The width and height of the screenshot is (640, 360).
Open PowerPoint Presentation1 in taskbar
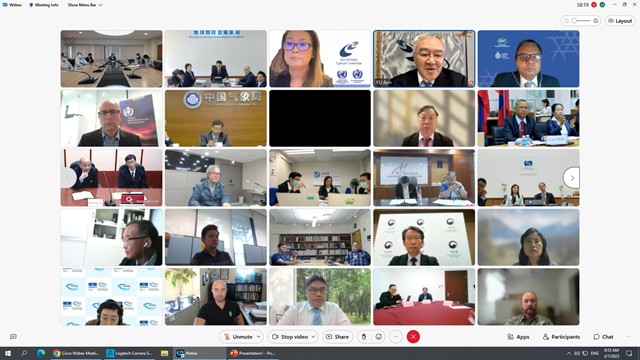click(x=252, y=353)
